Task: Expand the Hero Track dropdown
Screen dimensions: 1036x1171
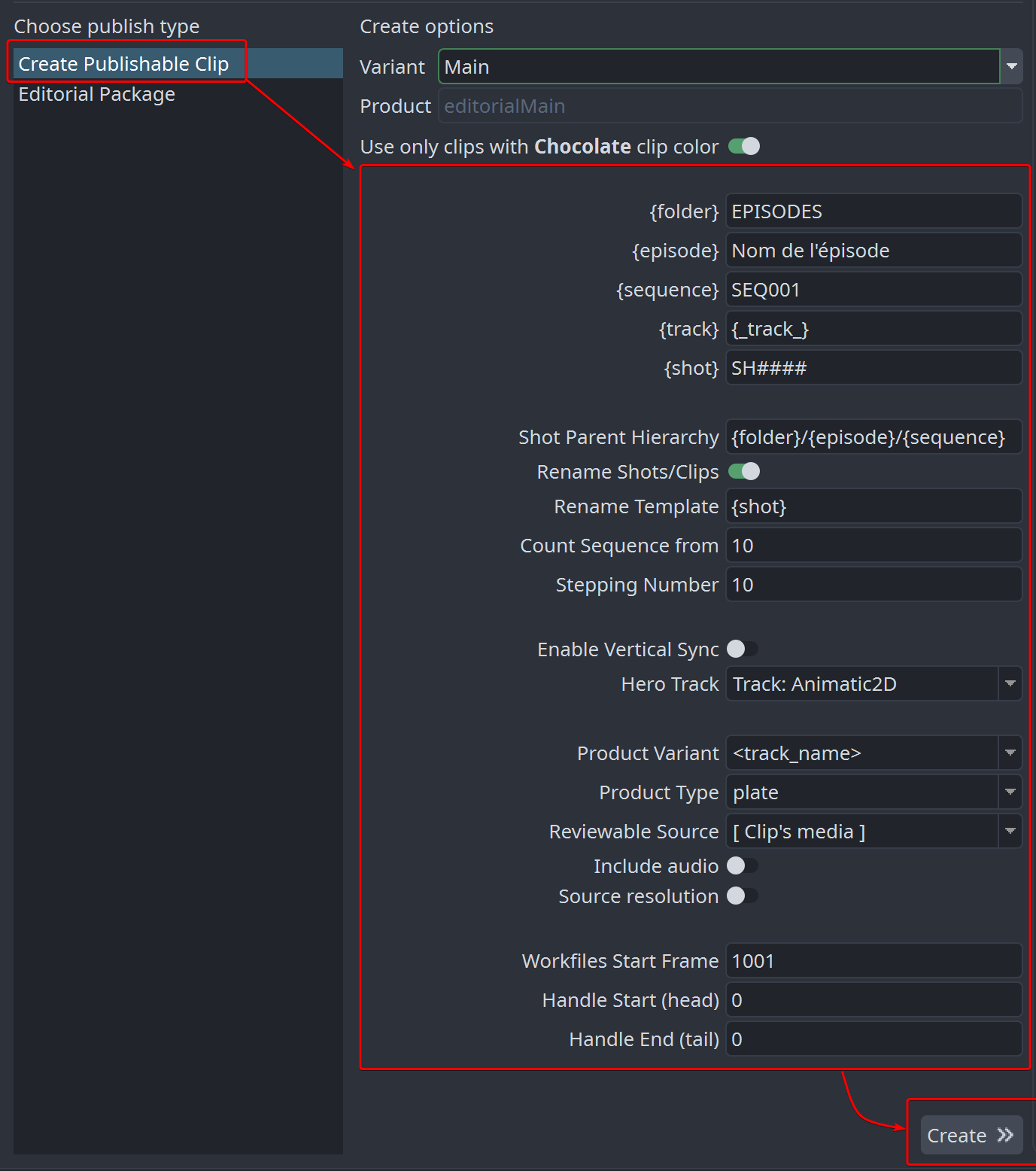Action: (x=1010, y=684)
